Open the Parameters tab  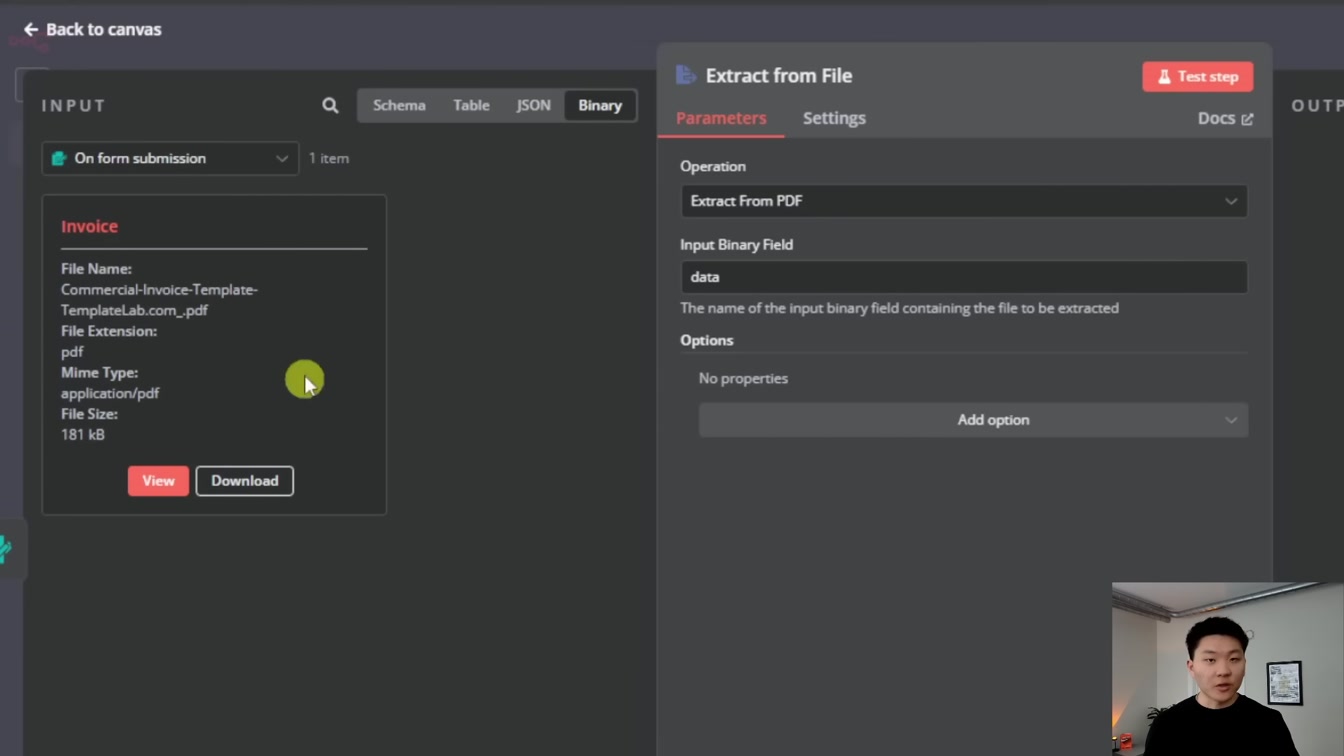click(x=721, y=118)
